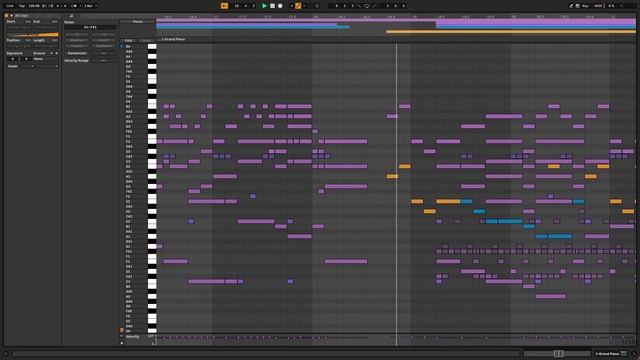Click the Stop button in transport
This screenshot has height=360, width=640.
(x=272, y=6)
